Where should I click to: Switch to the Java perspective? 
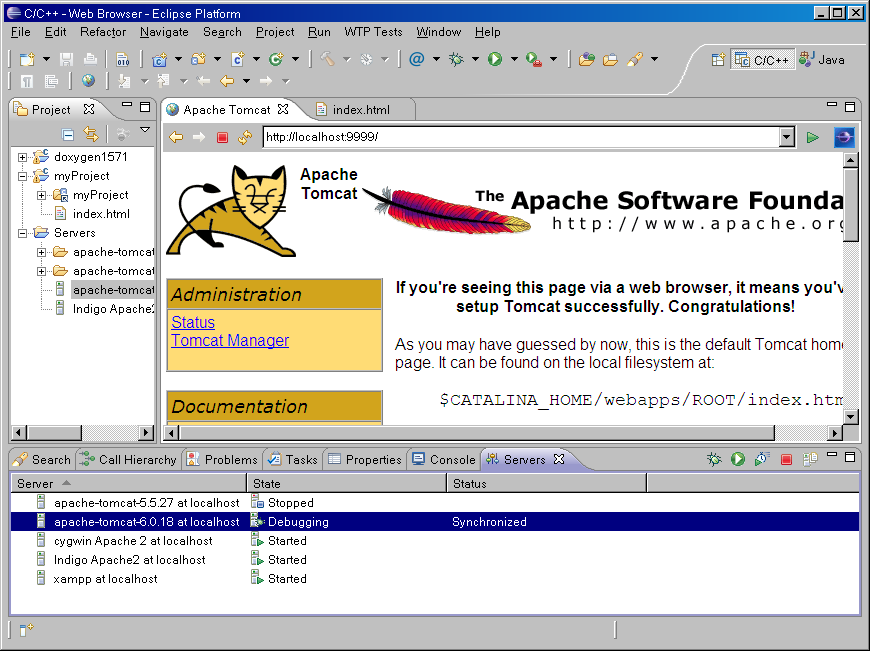pyautogui.click(x=822, y=60)
